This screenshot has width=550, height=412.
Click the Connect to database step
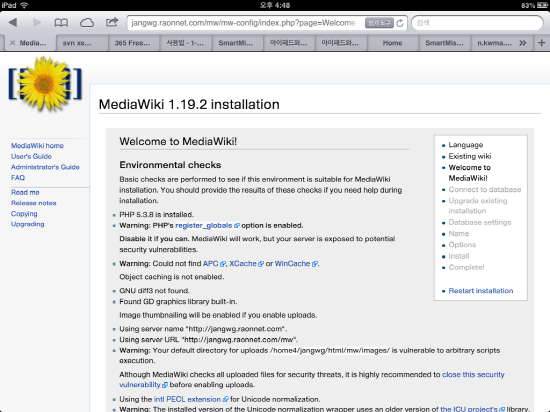pos(485,189)
